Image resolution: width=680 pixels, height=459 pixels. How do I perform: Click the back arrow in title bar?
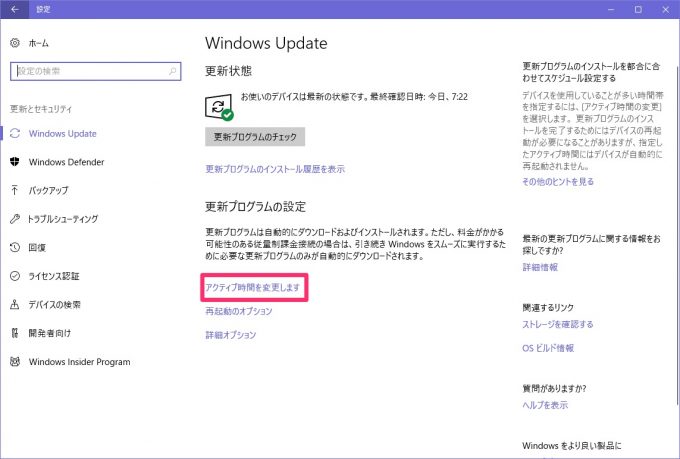(15, 9)
